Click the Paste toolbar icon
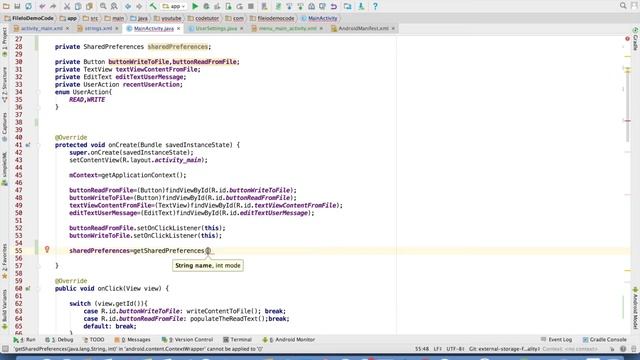The image size is (640, 360). coord(89,6)
